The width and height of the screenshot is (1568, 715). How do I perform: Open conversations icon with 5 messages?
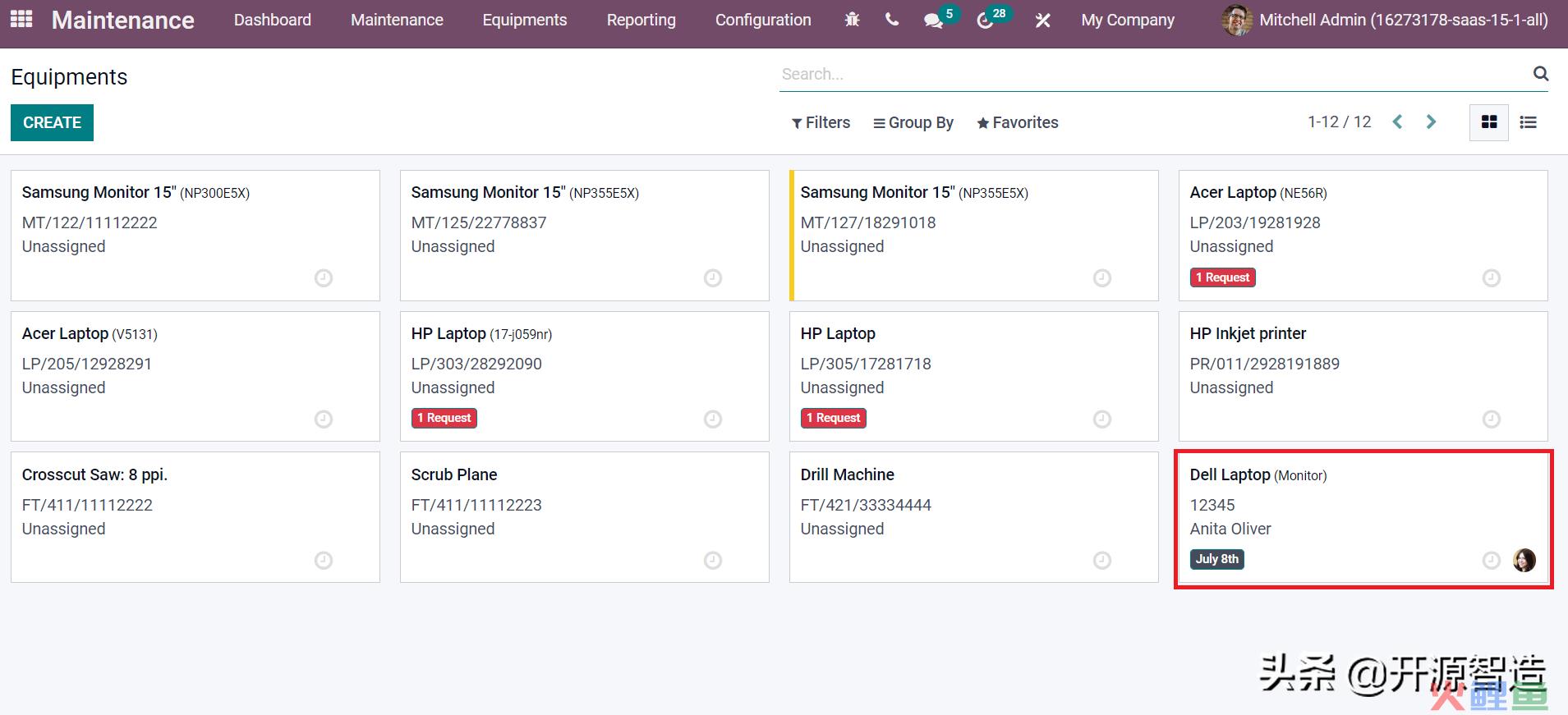(x=940, y=18)
